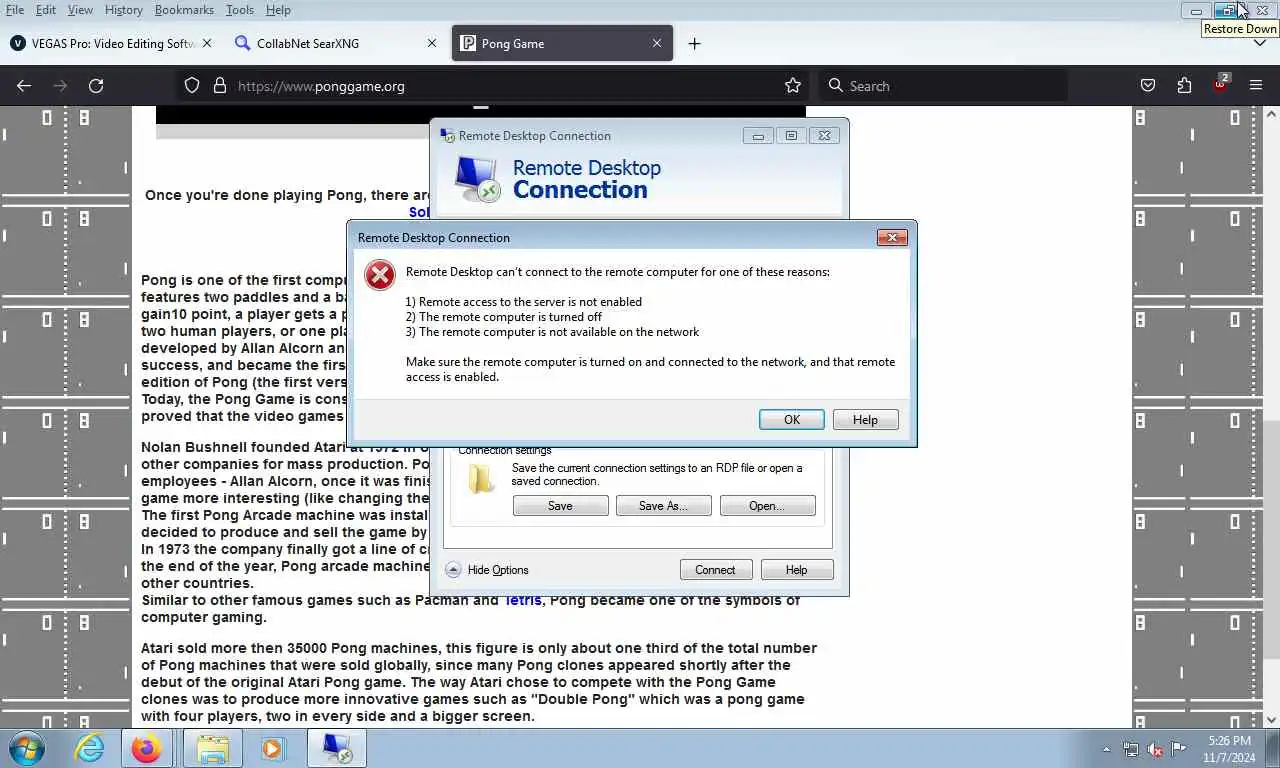
Task: Close the VEGAS Pro tab
Action: point(207,44)
